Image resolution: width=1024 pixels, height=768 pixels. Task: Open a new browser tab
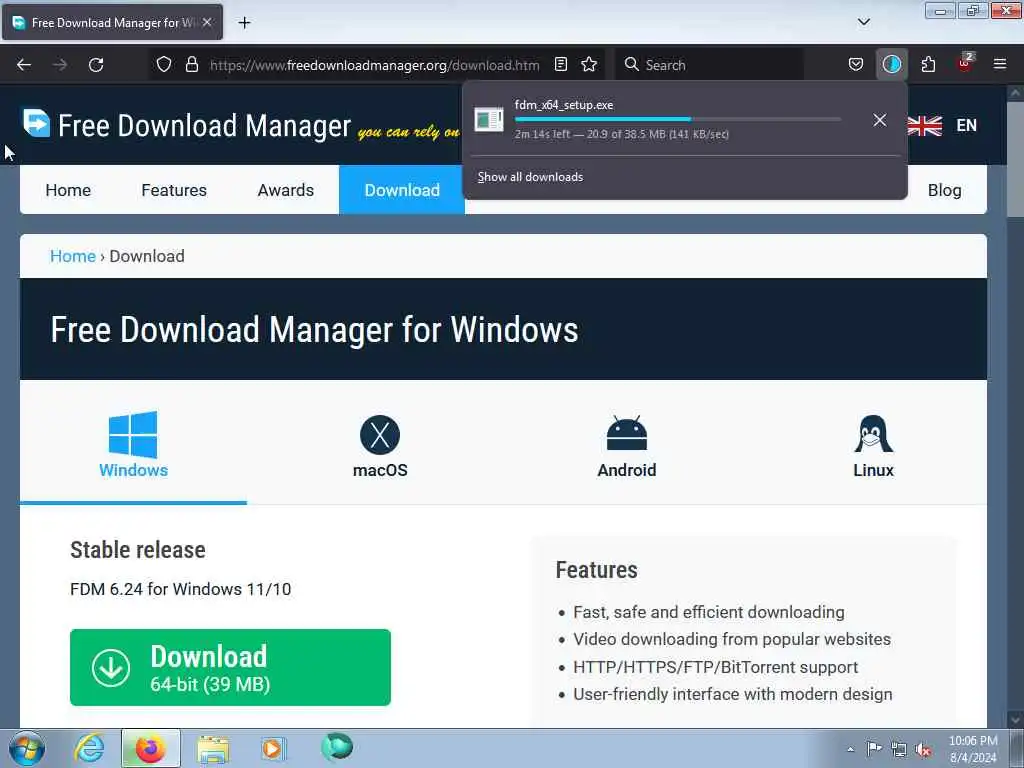pos(244,22)
